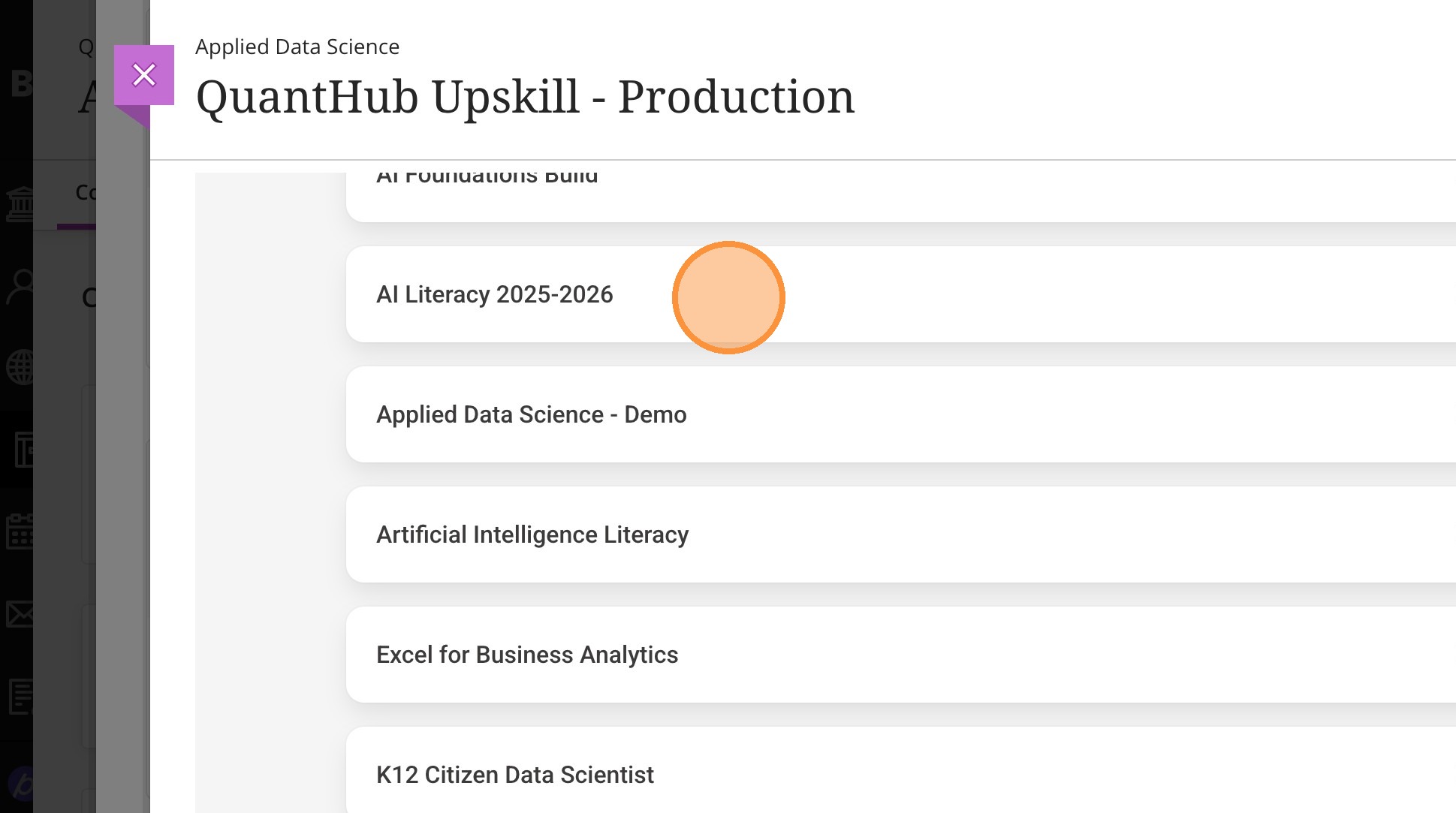Open the AI Literacy 2025-2026 item
The width and height of the screenshot is (1456, 813).
[494, 294]
